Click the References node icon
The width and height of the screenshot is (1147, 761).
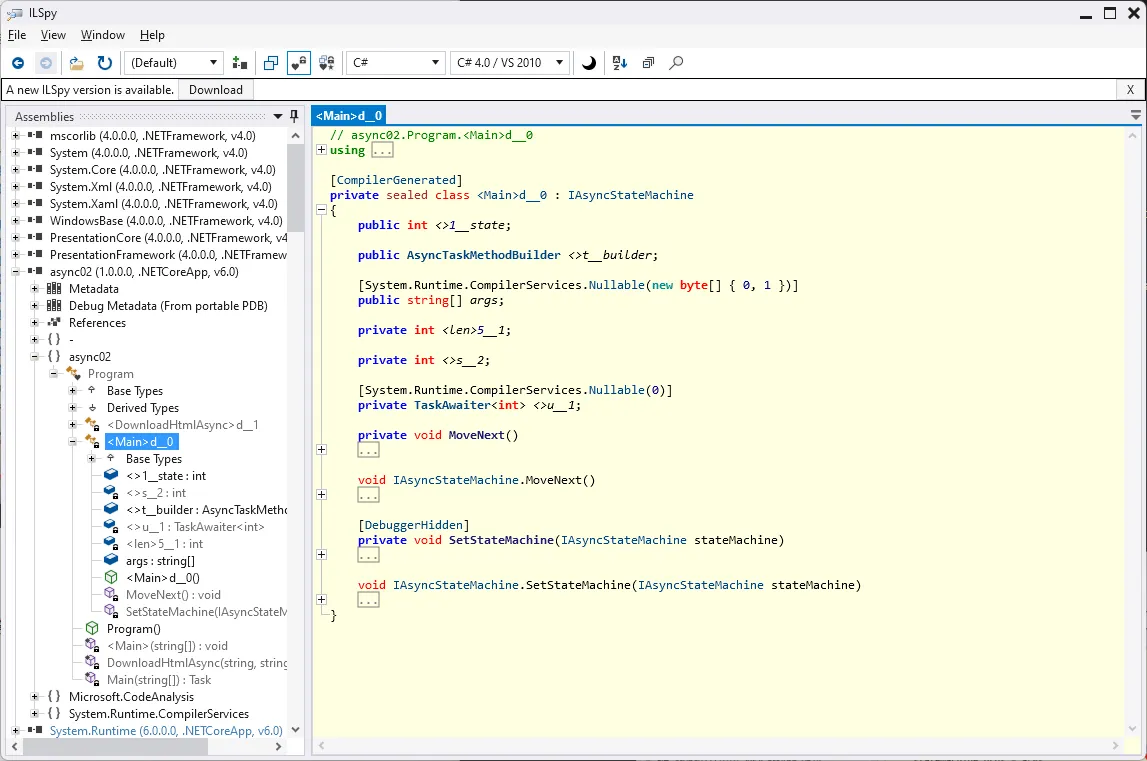tap(54, 322)
